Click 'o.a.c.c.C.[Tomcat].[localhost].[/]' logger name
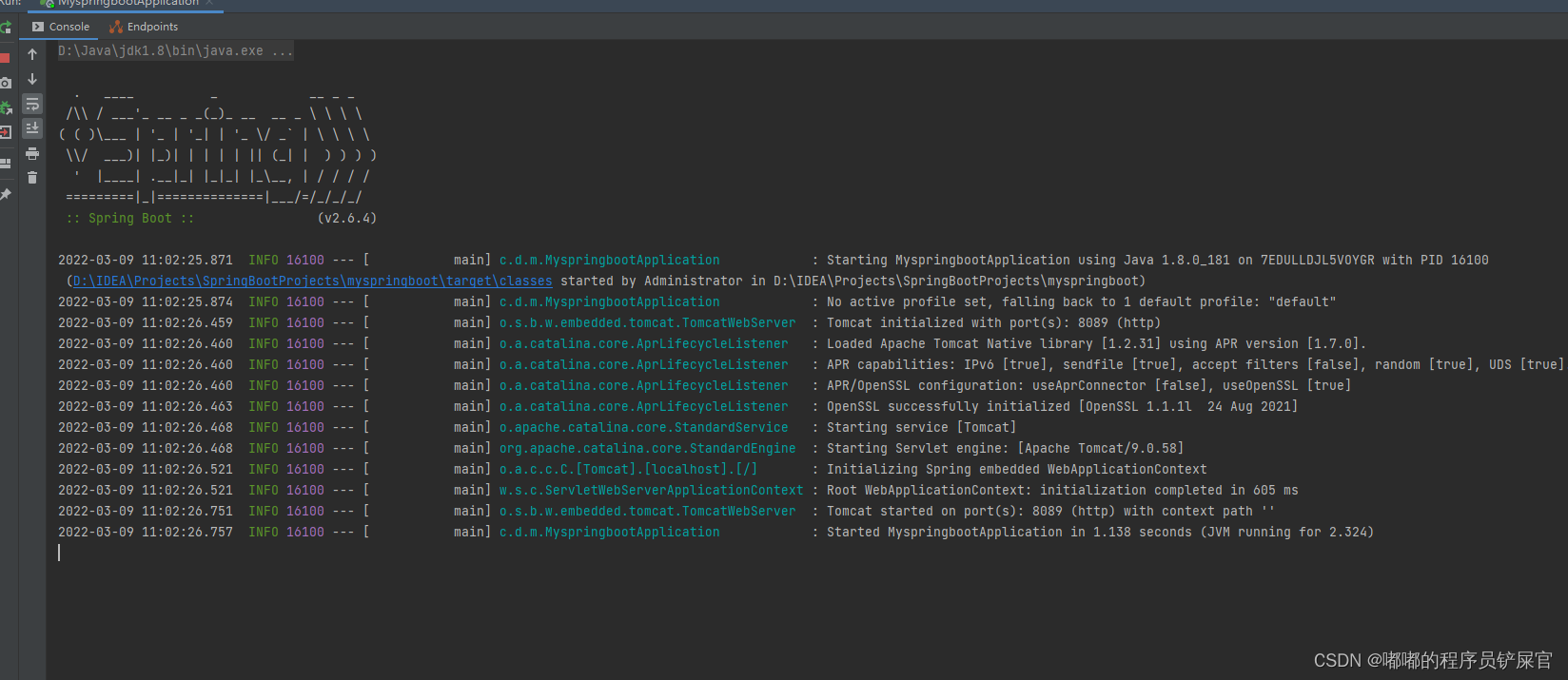Image resolution: width=1568 pixels, height=680 pixels. pyautogui.click(x=628, y=470)
